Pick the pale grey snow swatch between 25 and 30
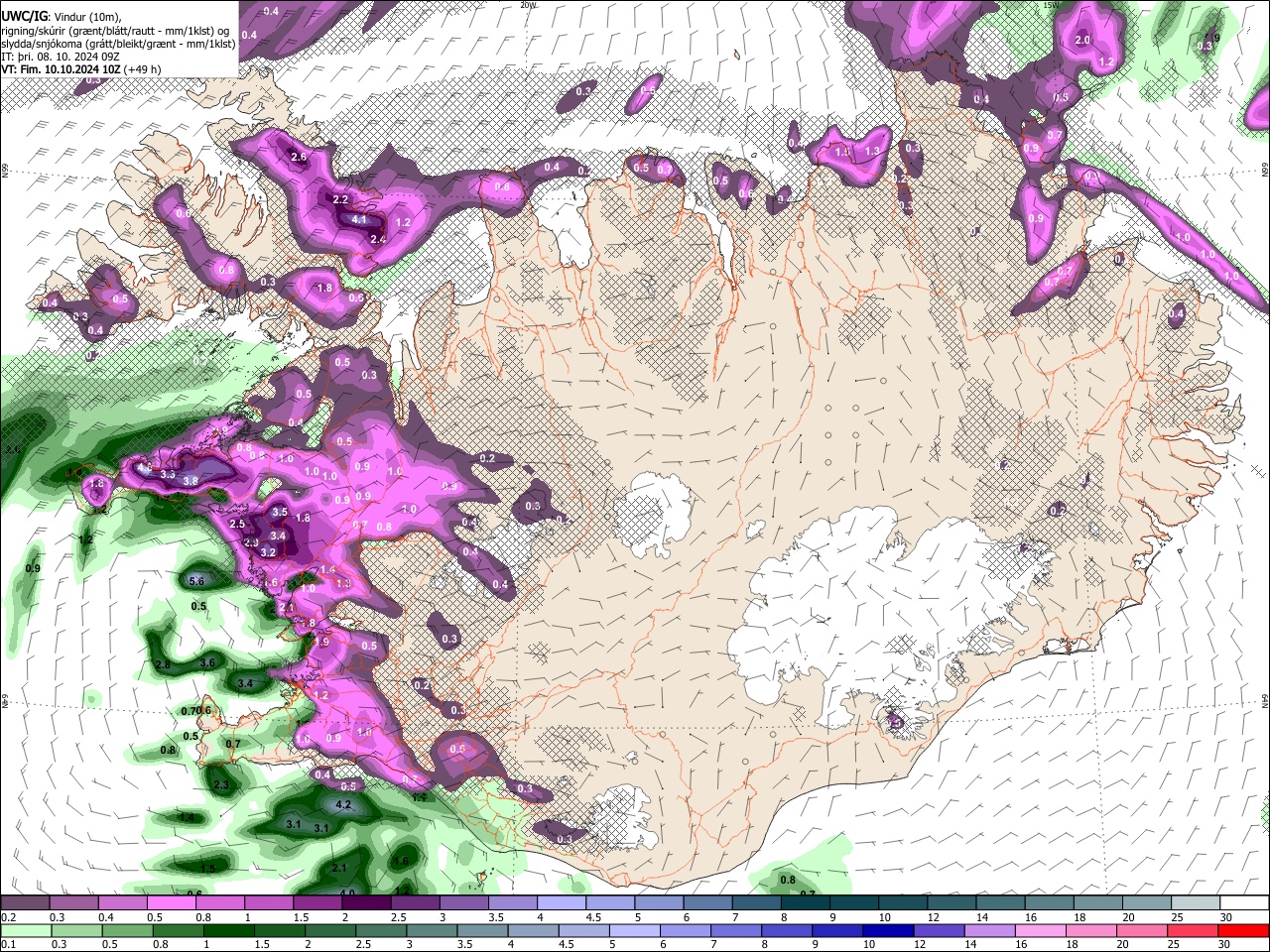The image size is (1270, 952). (1196, 903)
